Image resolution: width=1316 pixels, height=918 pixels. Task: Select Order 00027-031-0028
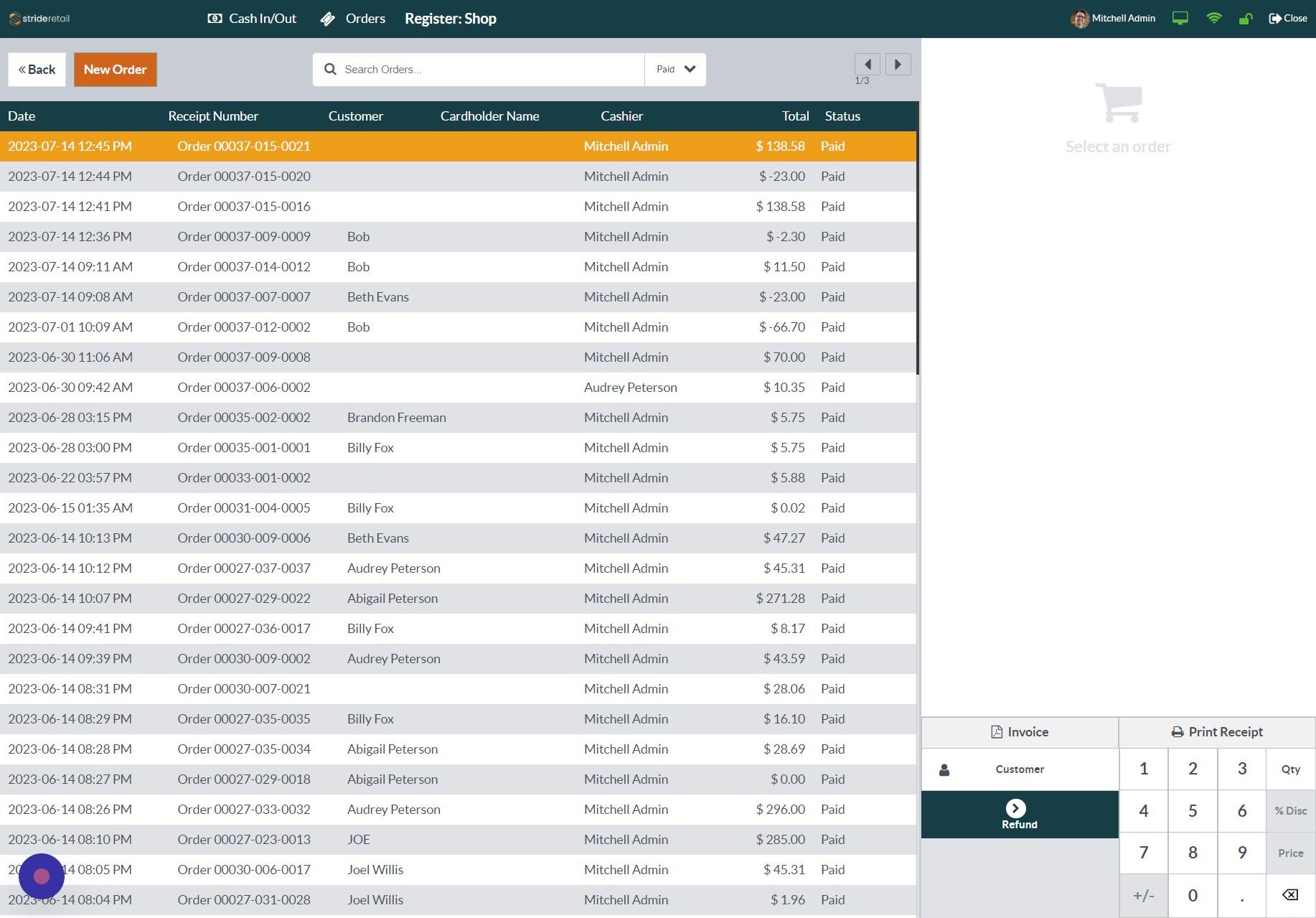pyautogui.click(x=458, y=900)
